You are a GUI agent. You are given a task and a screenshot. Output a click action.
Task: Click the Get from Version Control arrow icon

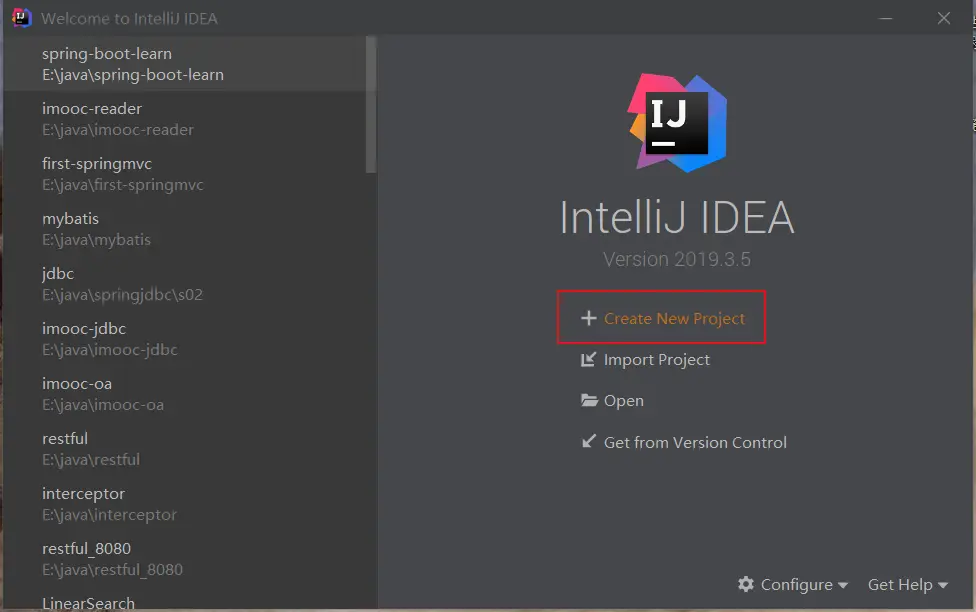(589, 442)
